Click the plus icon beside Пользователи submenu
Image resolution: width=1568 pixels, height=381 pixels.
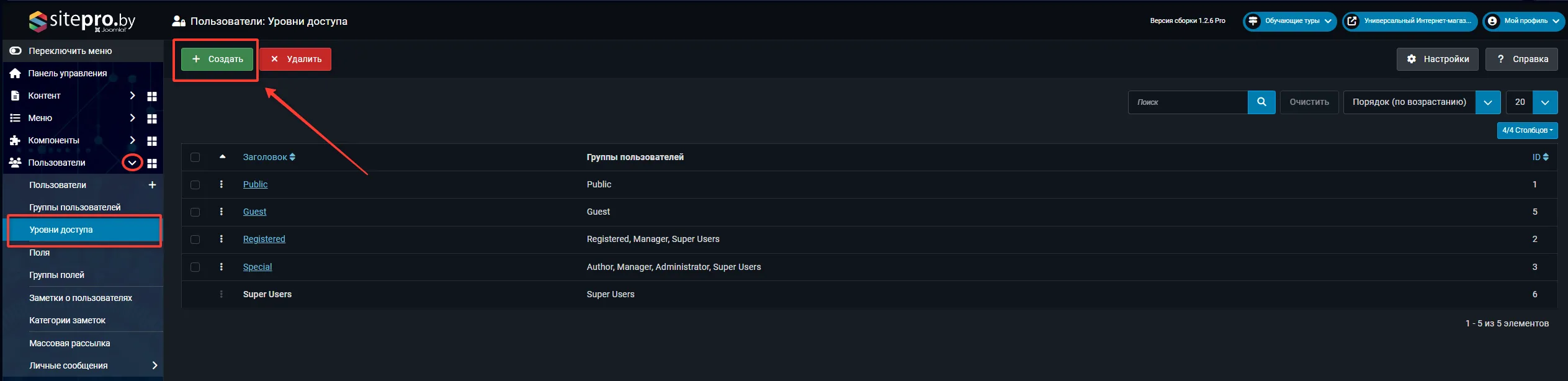pyautogui.click(x=152, y=185)
